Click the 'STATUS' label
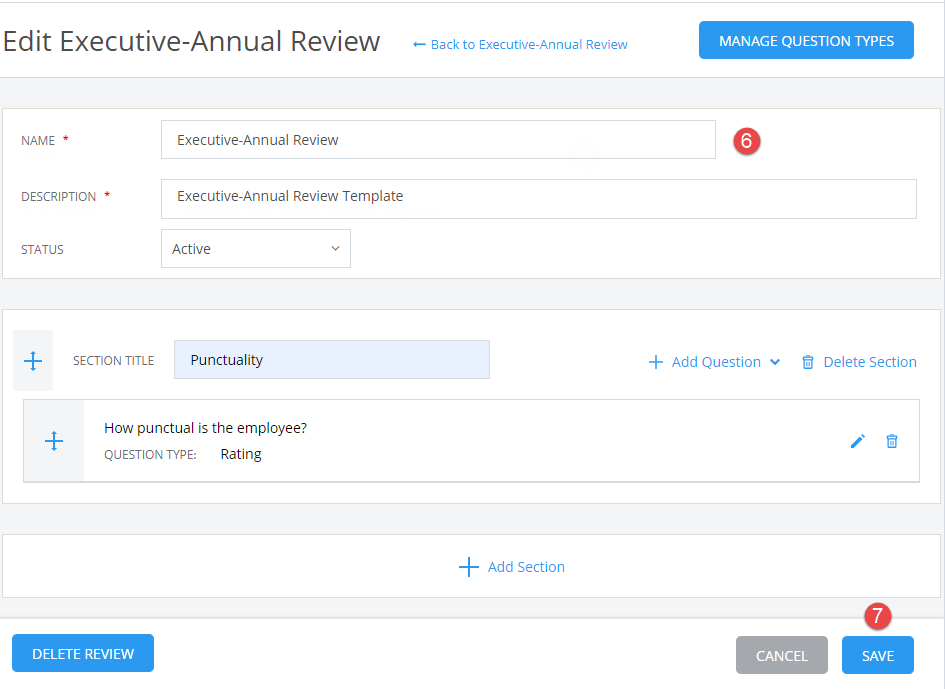This screenshot has height=689, width=945. click(x=42, y=250)
